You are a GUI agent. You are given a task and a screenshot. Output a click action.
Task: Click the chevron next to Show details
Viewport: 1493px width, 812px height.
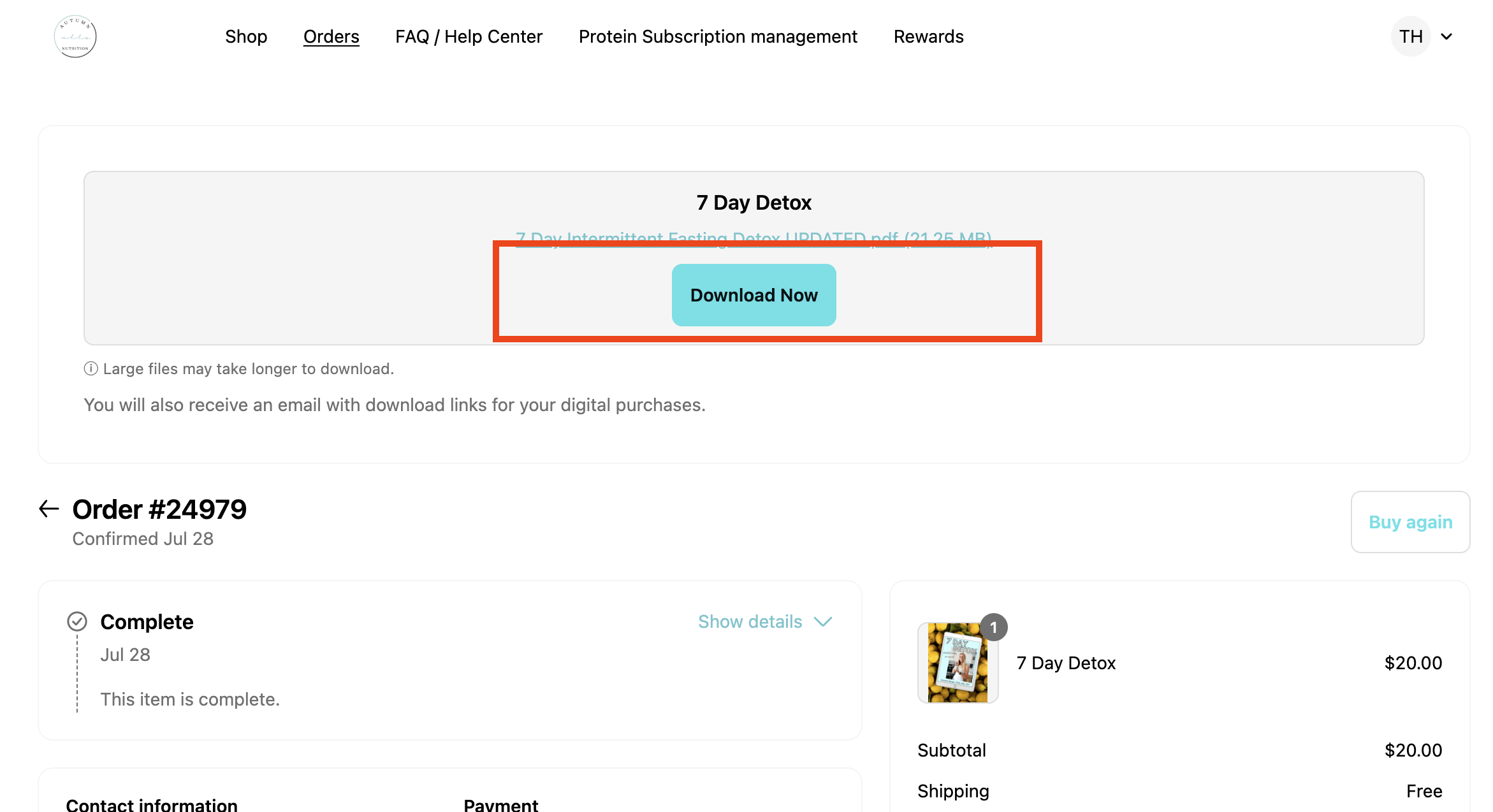pos(823,621)
